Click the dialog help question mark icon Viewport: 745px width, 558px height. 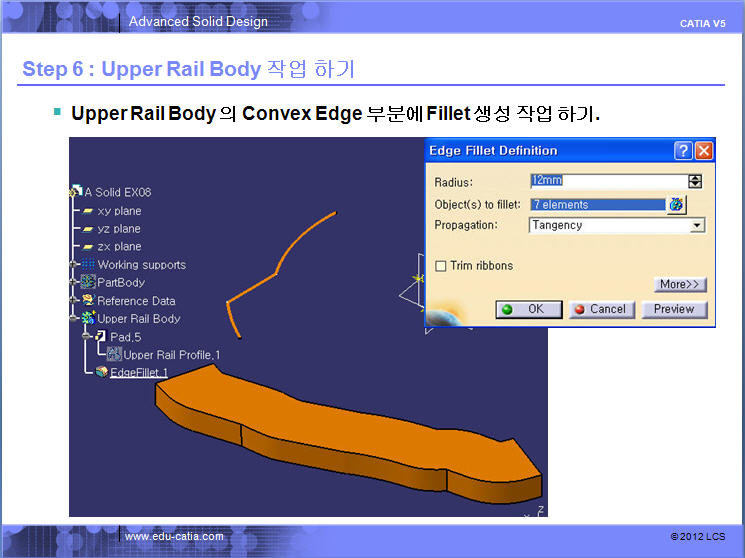(x=684, y=151)
